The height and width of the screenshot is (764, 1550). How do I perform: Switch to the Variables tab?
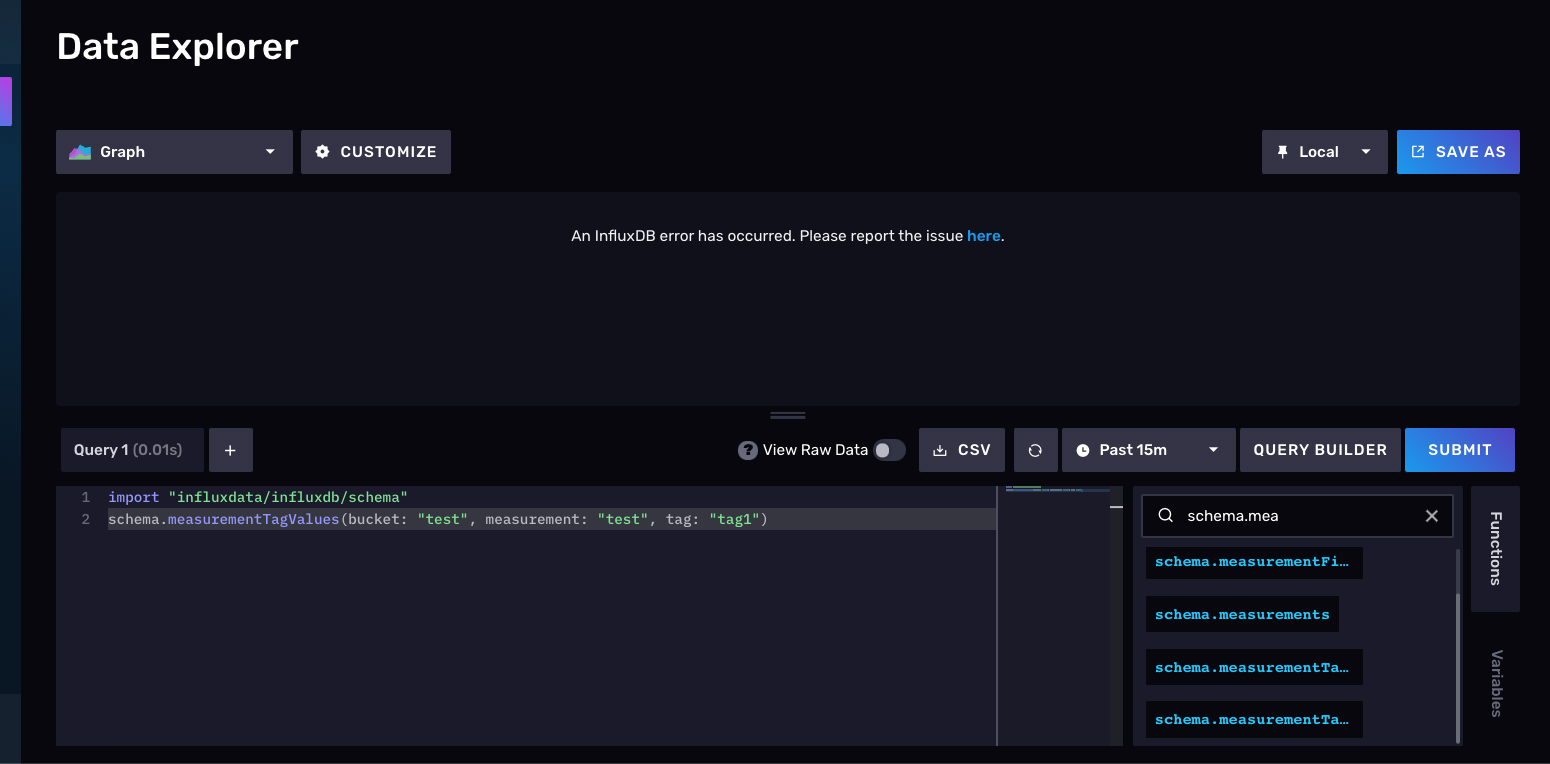tap(1495, 685)
